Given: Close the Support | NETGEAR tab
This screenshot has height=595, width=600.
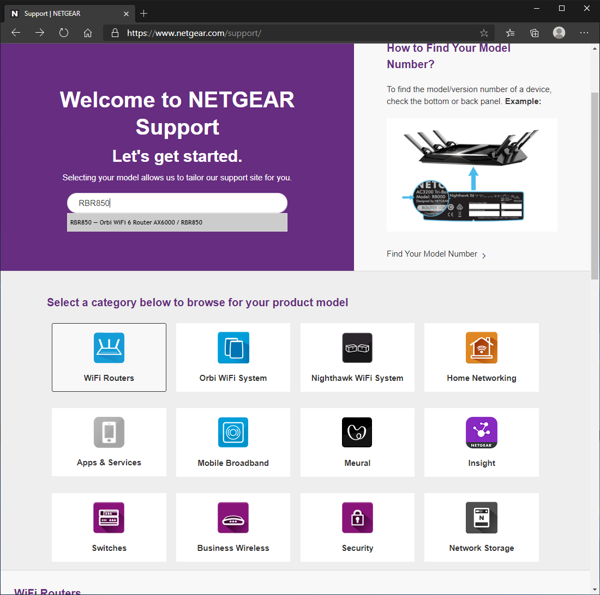Looking at the screenshot, I should coord(126,14).
